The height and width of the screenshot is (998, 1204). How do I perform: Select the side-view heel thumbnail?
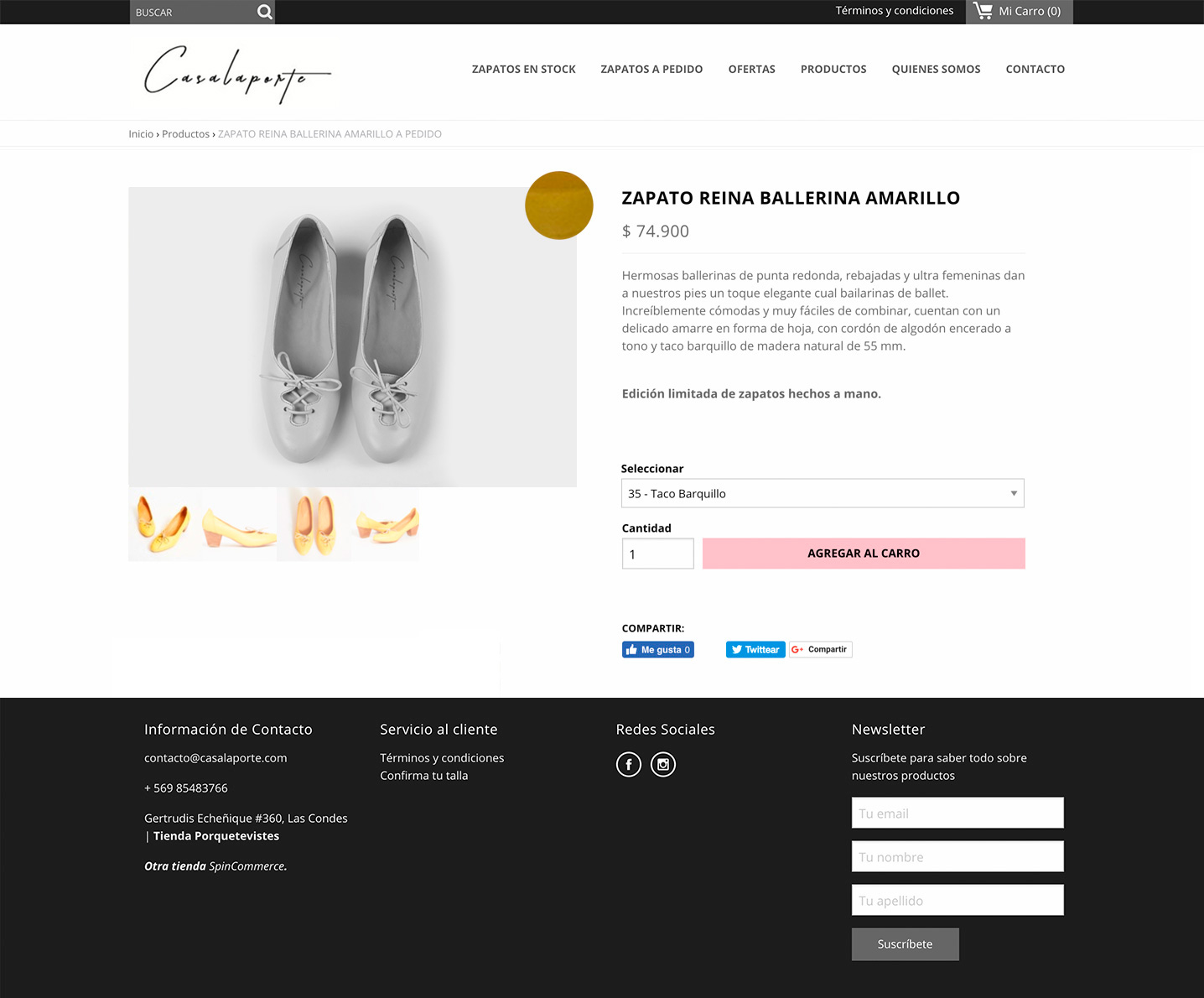(239, 524)
